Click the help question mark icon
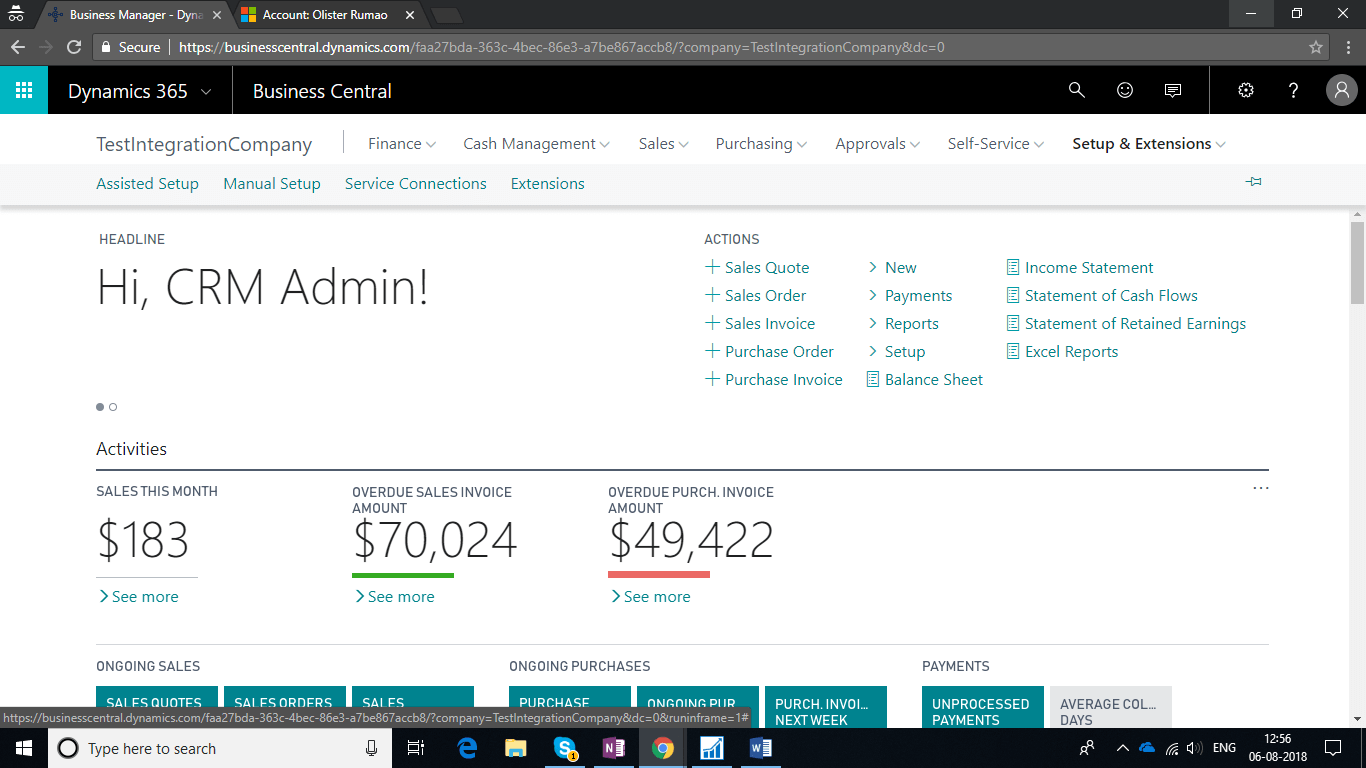The image size is (1366, 768). click(1293, 90)
